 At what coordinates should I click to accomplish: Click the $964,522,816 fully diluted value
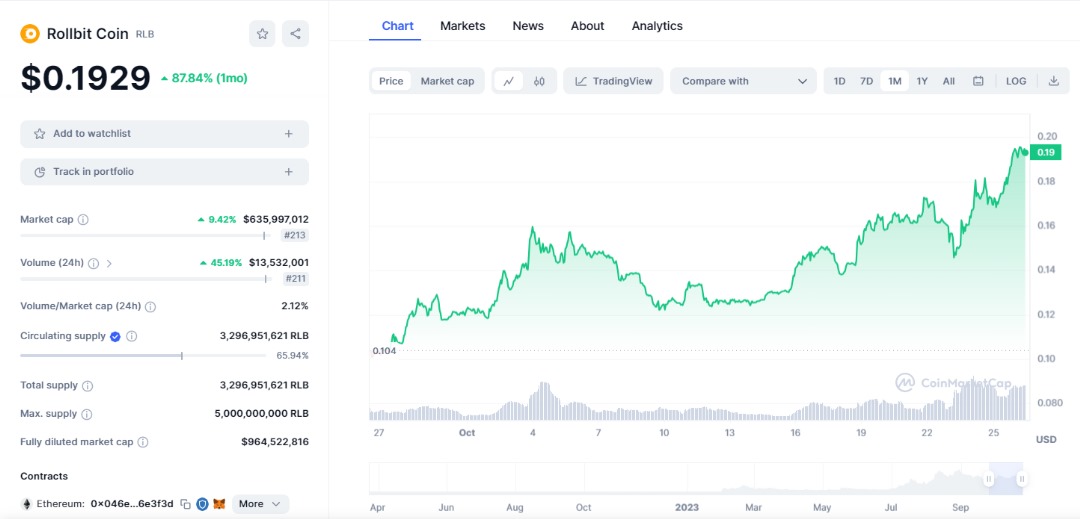point(275,442)
